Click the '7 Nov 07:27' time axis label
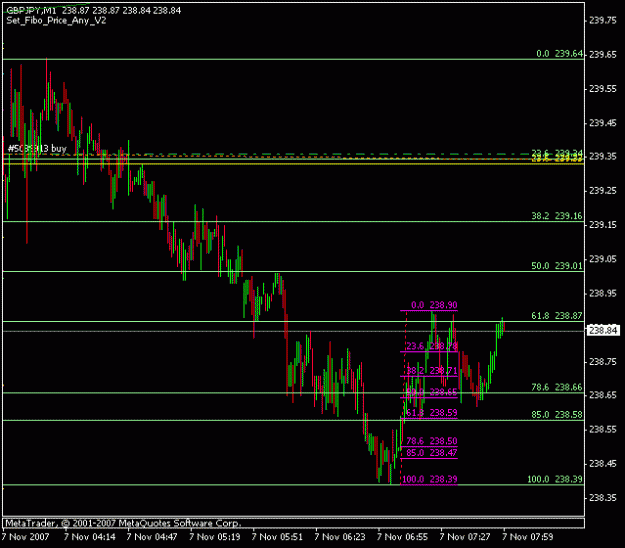Image resolution: width=625 pixels, height=548 pixels. pyautogui.click(x=465, y=537)
